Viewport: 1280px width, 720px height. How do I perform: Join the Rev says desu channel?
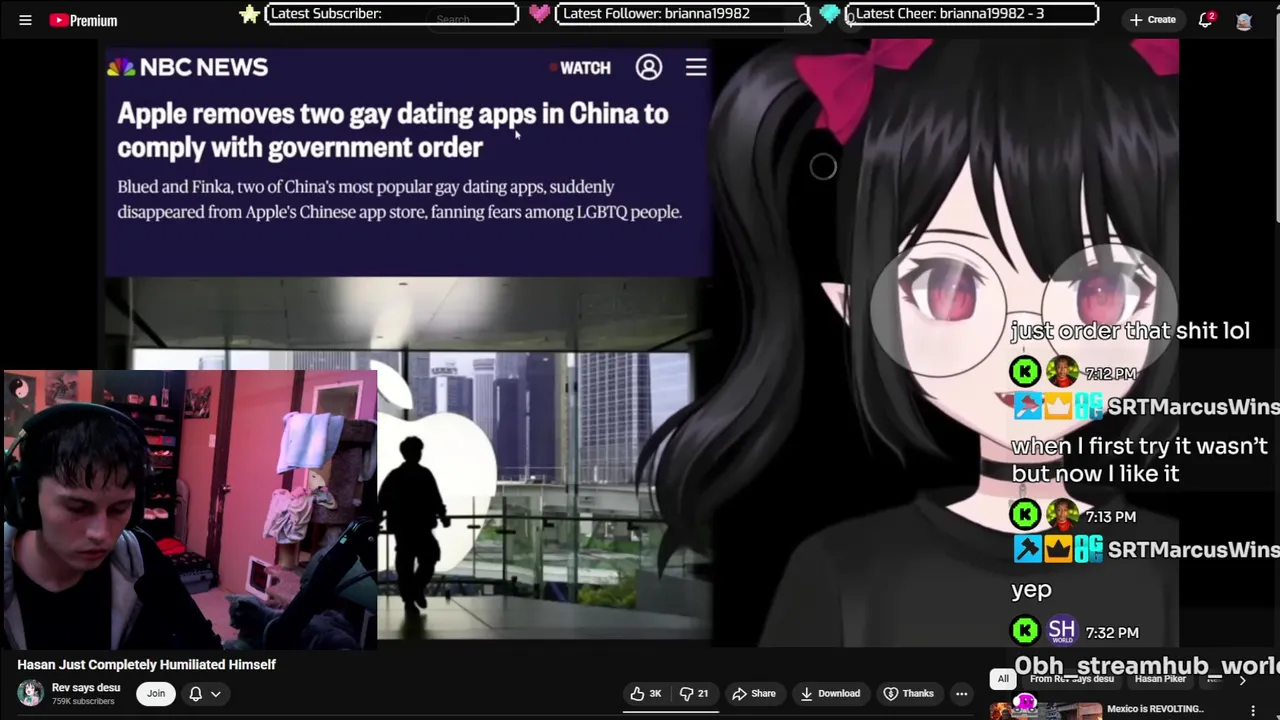click(156, 693)
